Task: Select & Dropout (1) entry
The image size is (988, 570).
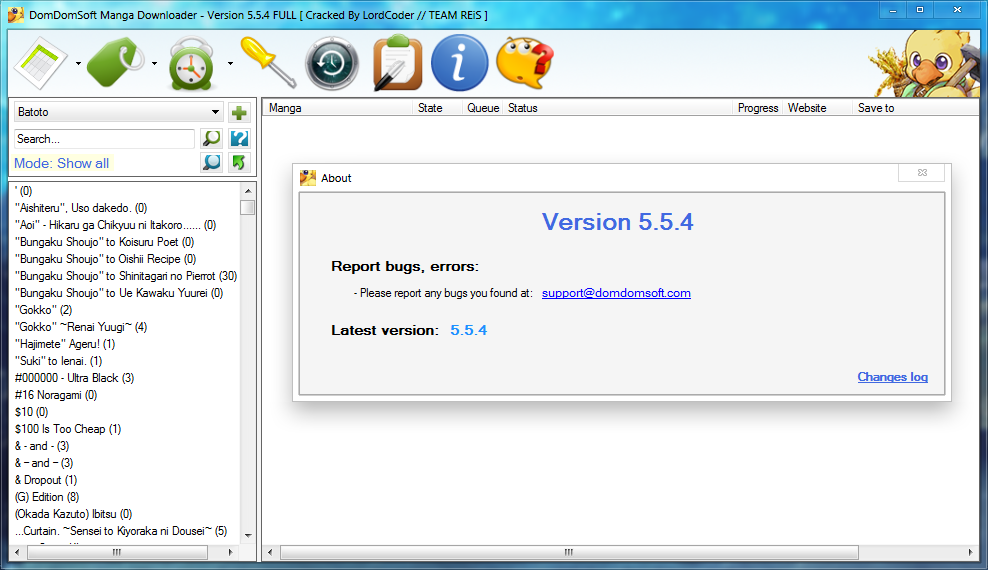Action: pos(46,480)
